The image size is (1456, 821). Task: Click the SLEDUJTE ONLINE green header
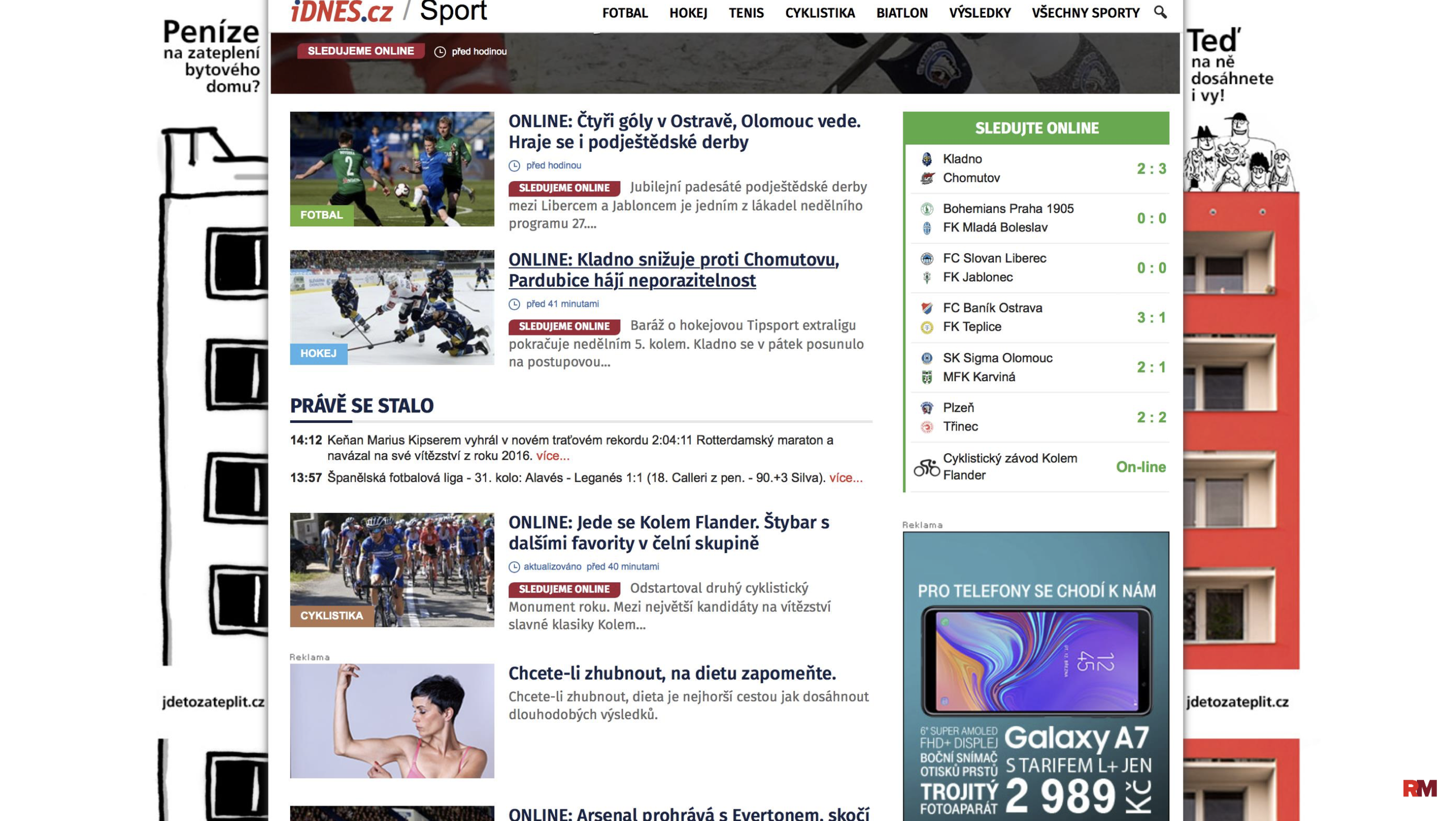[x=1036, y=128]
